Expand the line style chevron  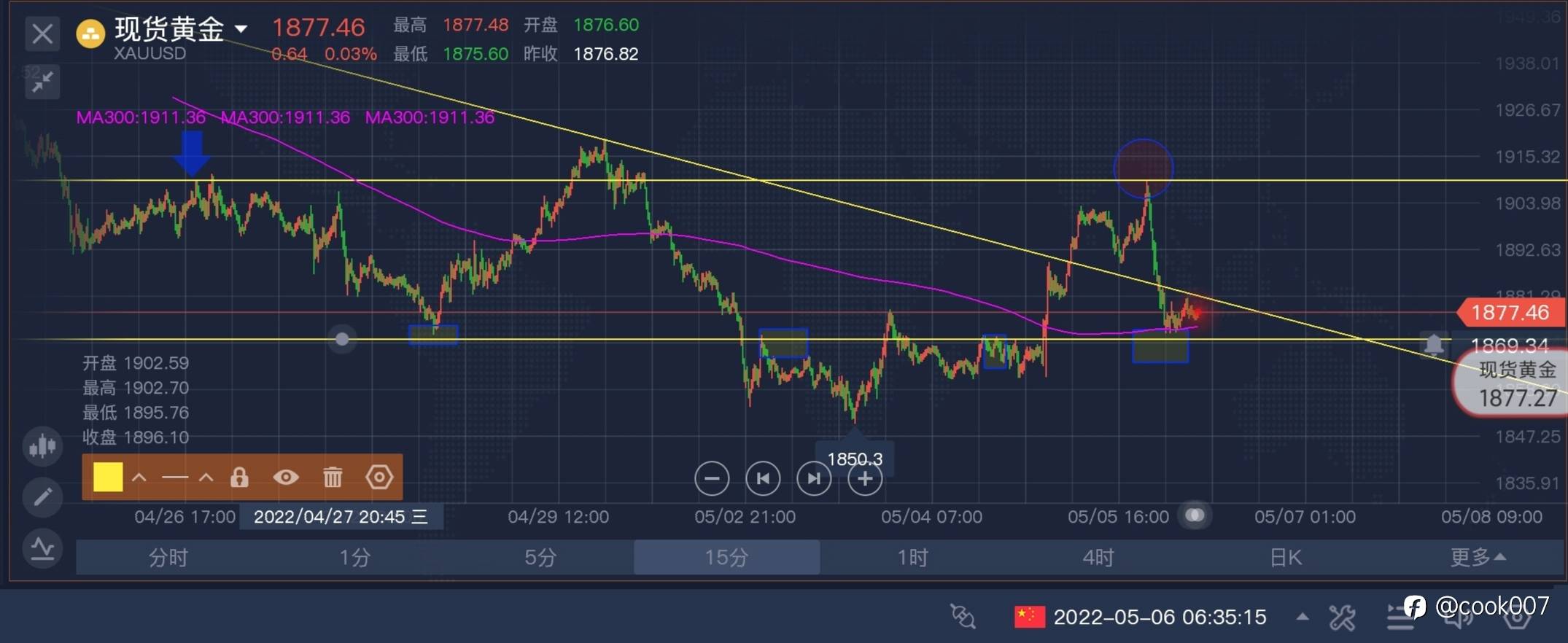coord(206,478)
